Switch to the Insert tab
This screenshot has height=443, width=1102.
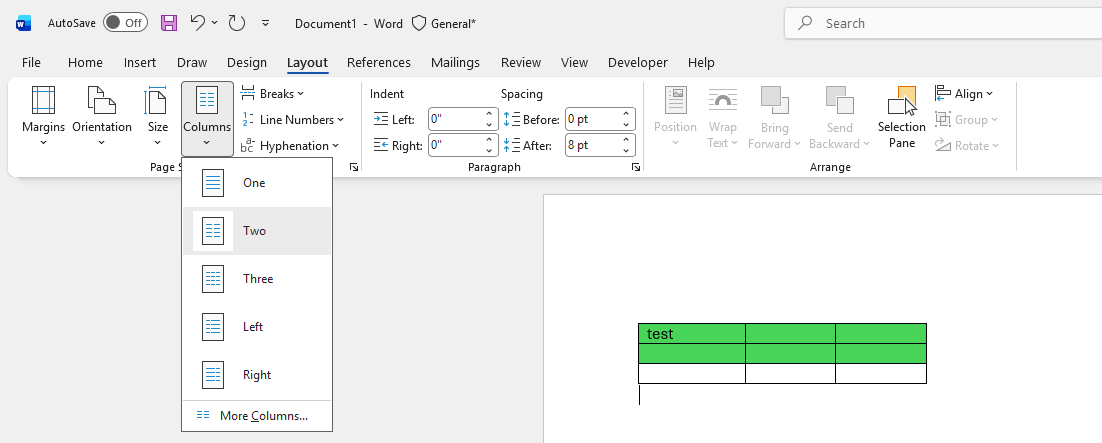(140, 63)
